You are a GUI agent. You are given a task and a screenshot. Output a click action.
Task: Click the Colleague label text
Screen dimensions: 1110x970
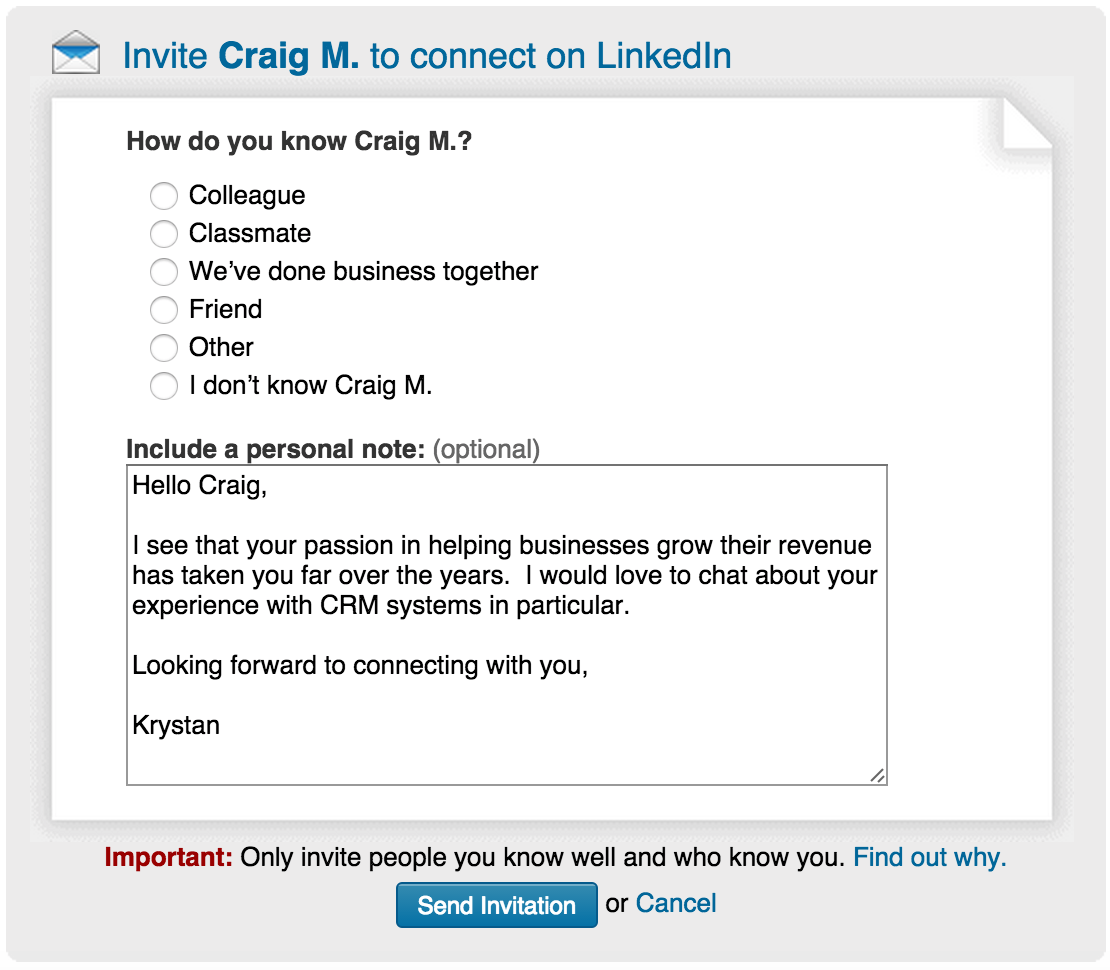click(x=247, y=195)
